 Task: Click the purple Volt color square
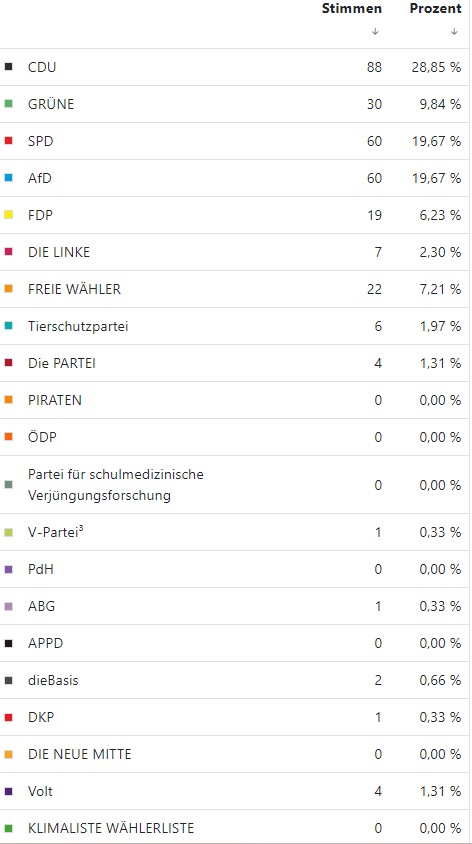click(8, 791)
